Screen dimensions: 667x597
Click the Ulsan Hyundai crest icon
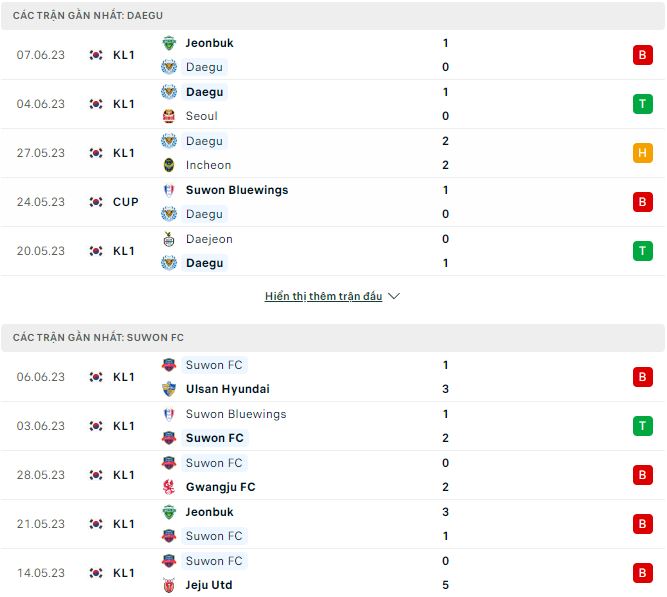click(x=169, y=389)
